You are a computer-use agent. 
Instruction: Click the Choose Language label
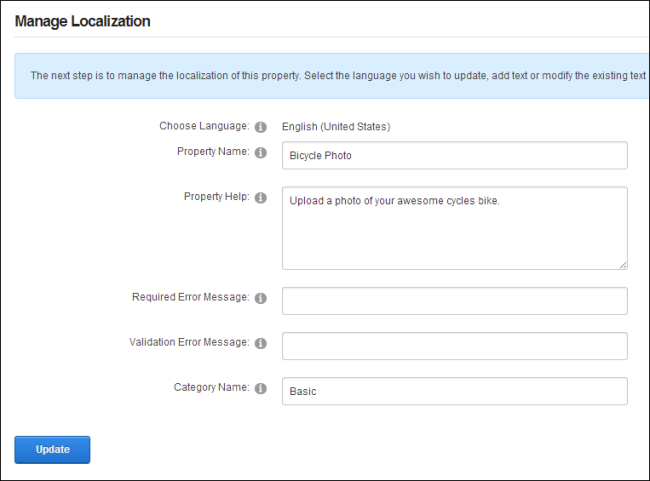(x=204, y=126)
